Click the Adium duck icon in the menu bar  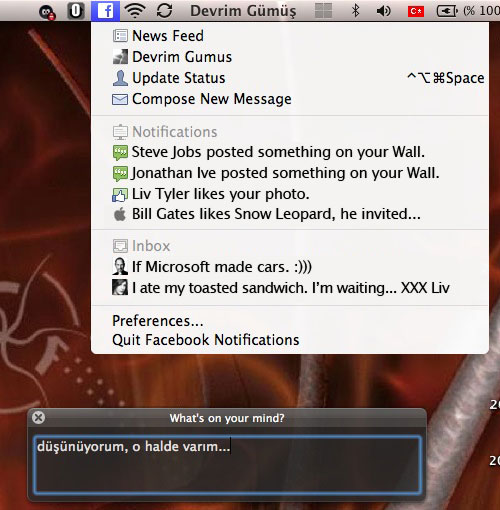[47, 13]
